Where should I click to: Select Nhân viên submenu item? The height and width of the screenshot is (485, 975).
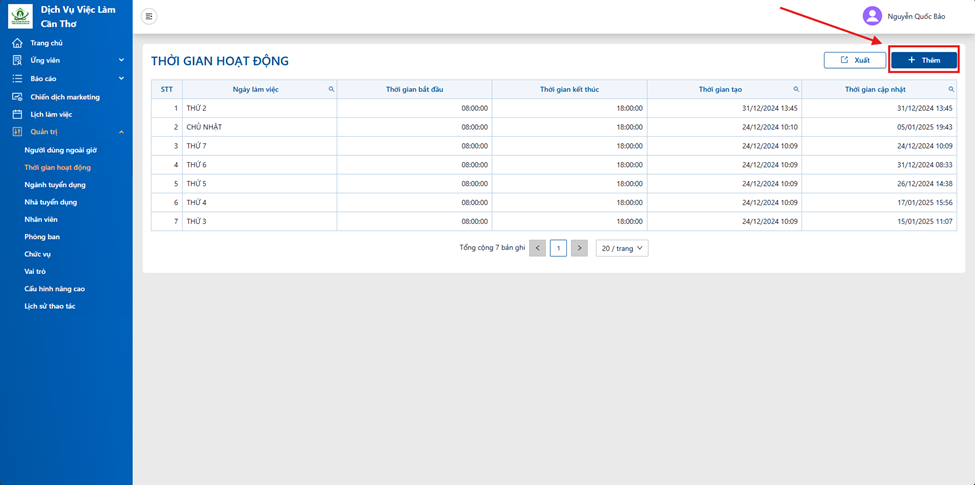[41, 219]
